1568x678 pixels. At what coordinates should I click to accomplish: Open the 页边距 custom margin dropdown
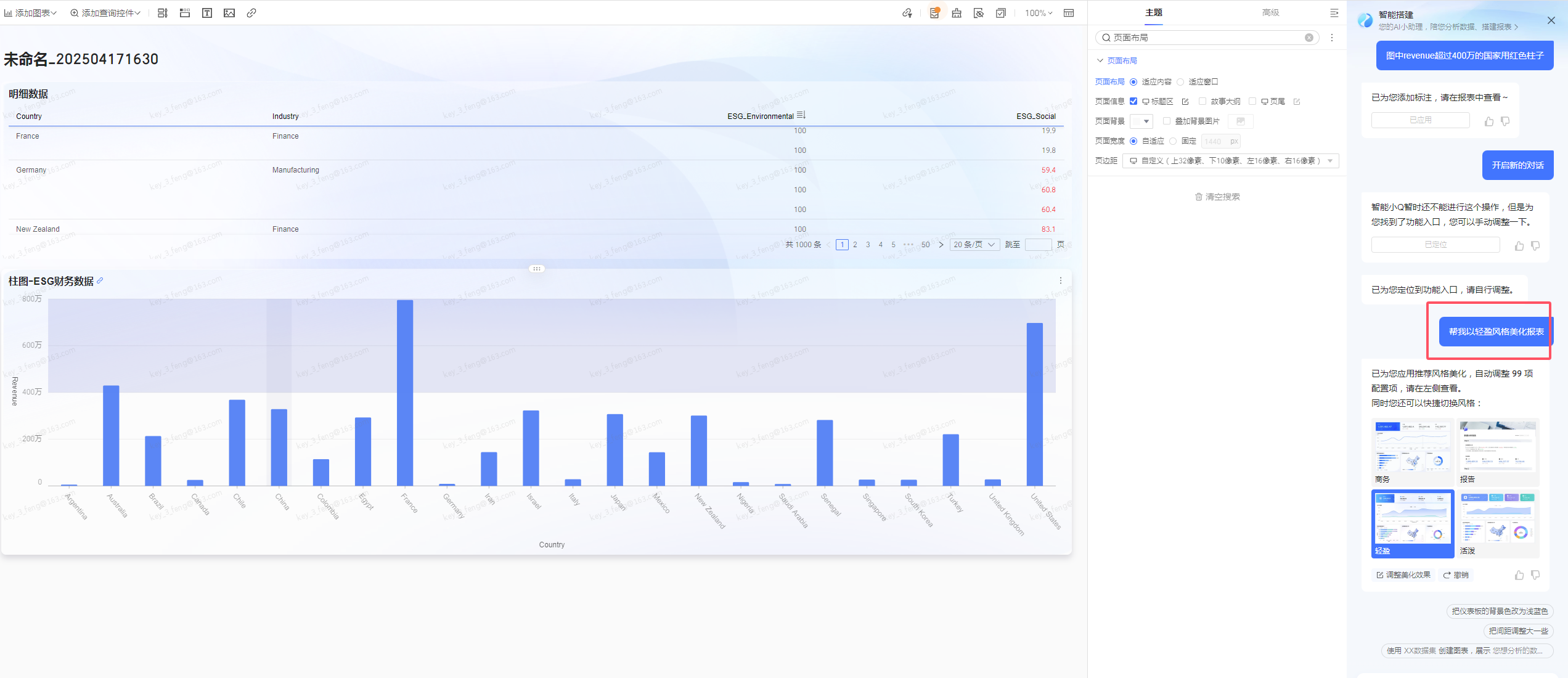[1231, 161]
